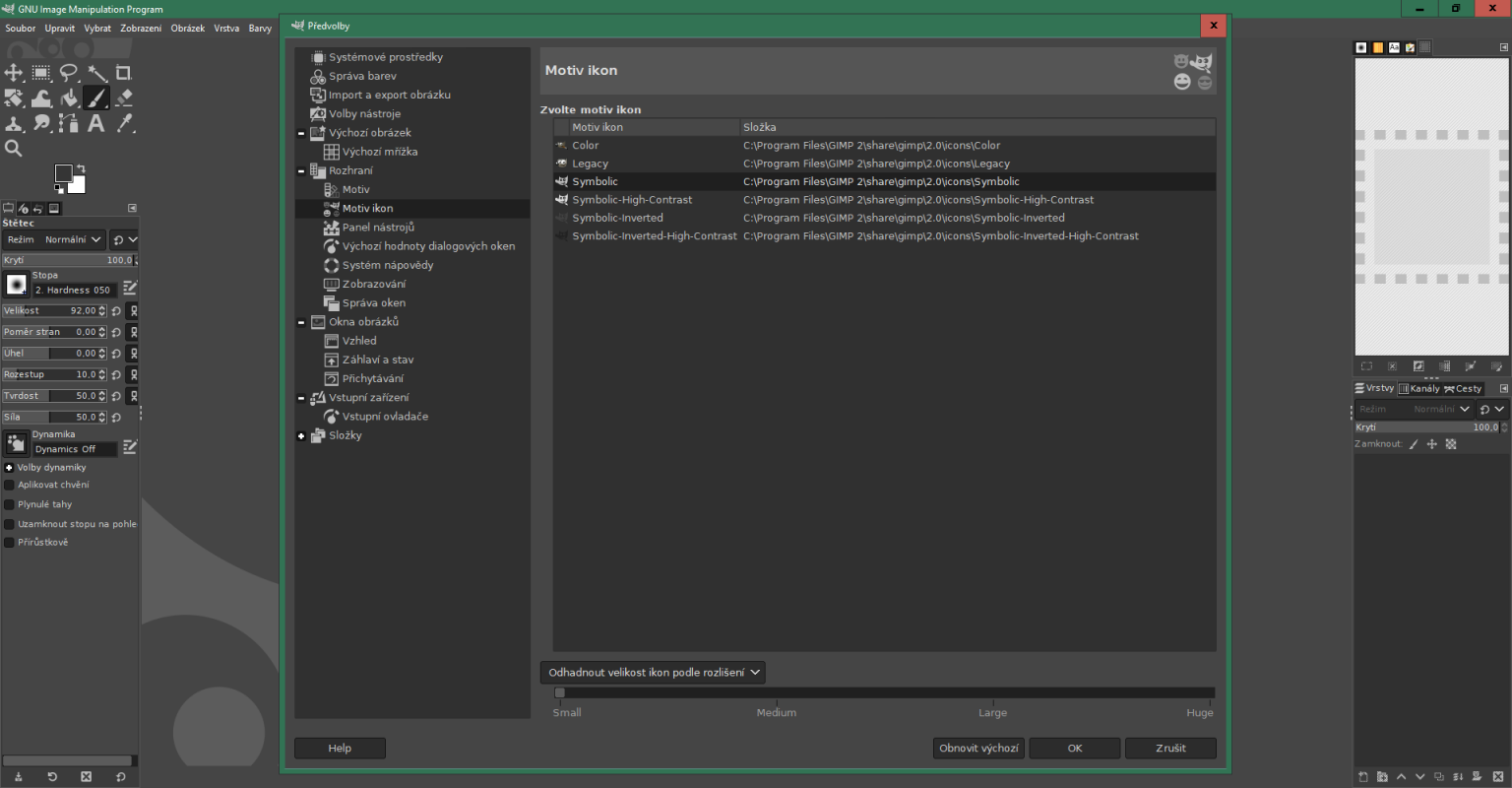
Task: Select the Free Select lasso tool
Action: click(x=69, y=73)
